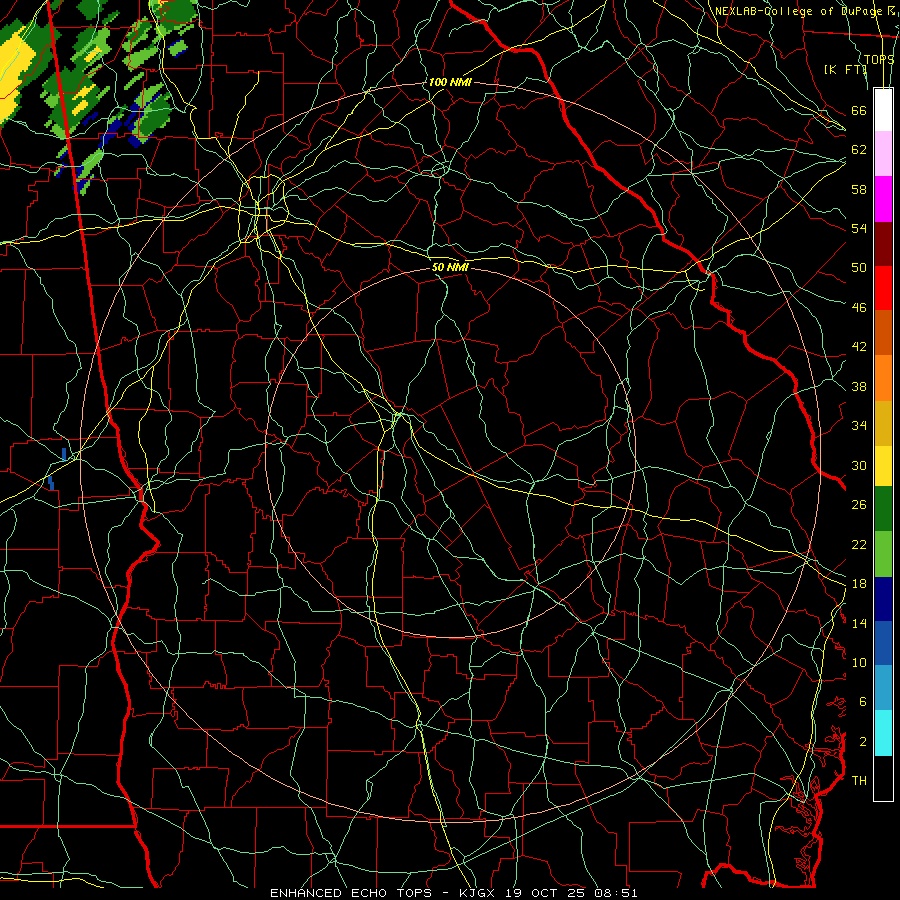The width and height of the screenshot is (900, 900).
Task: Click the 18 legend value
Action: 859,584
